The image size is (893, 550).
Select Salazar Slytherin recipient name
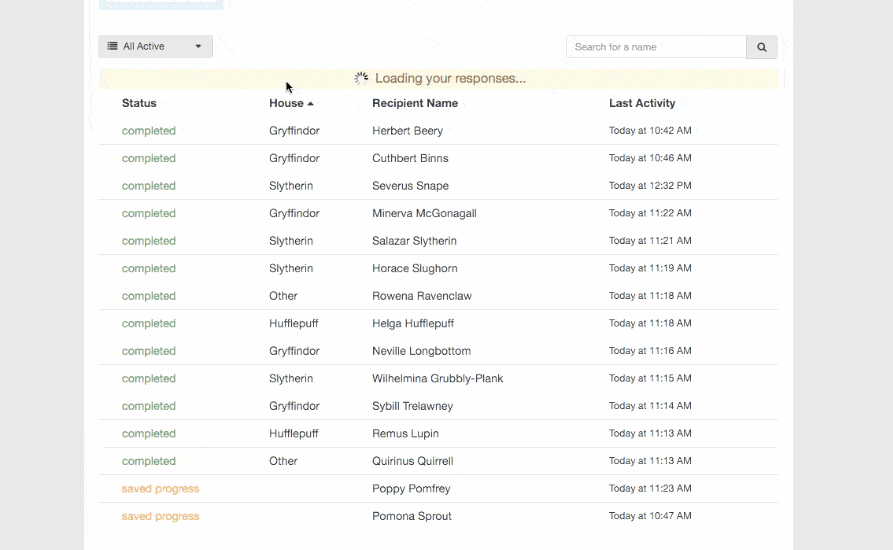pyautogui.click(x=415, y=241)
